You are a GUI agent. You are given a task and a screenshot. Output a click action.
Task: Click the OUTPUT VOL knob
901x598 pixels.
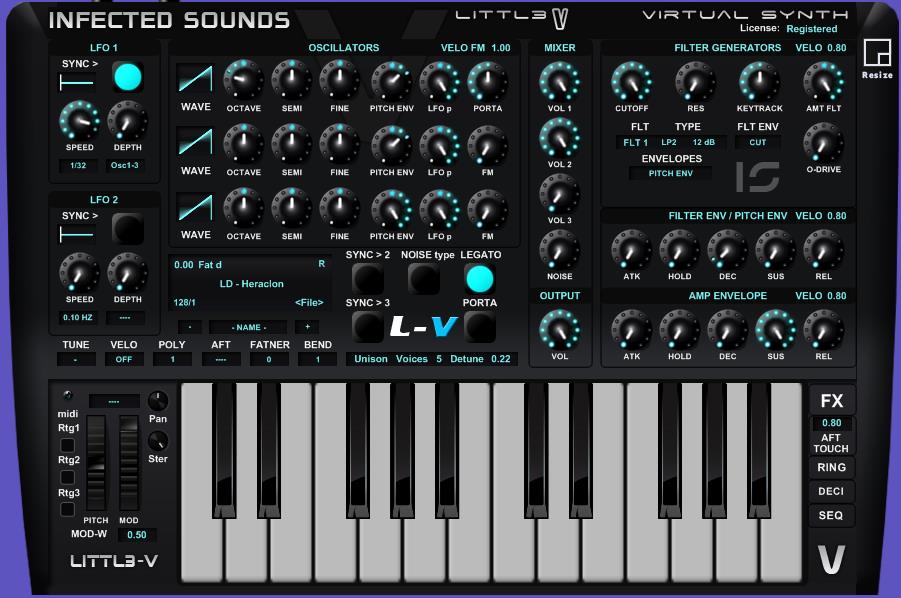pyautogui.click(x=559, y=330)
